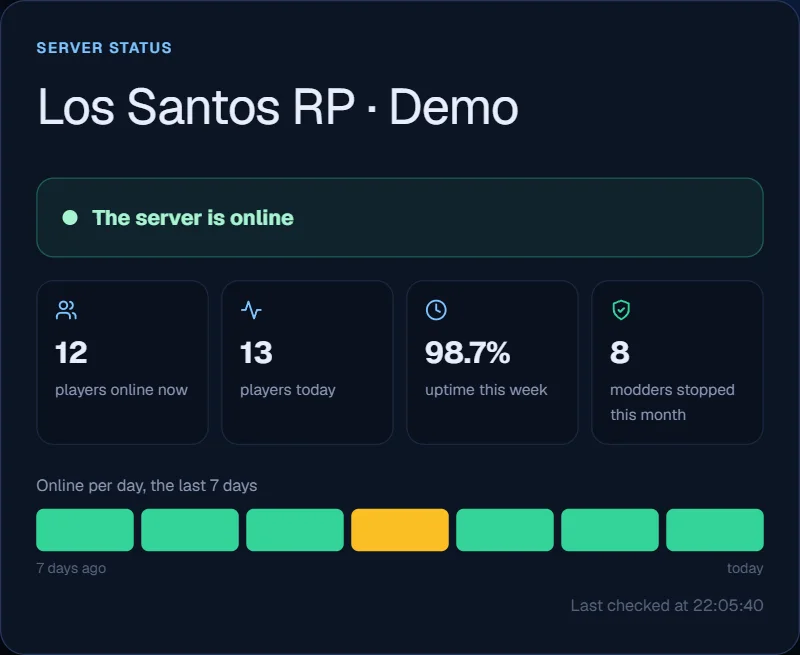This screenshot has height=655, width=800.
Task: Select the first green bar above '7 days ago'
Action: pyautogui.click(x=85, y=530)
